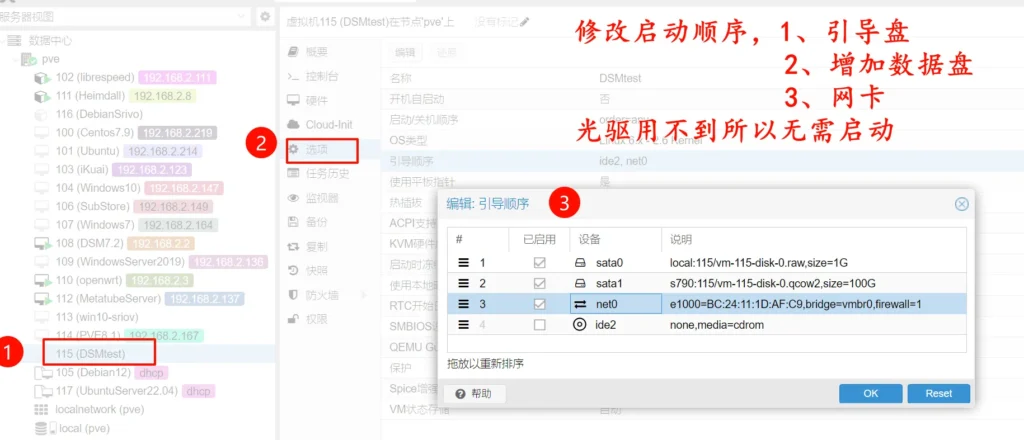Screen dimensions: 1024x440
Task: Open the 硬件 (Hardware) menu item
Action: click(x=316, y=100)
